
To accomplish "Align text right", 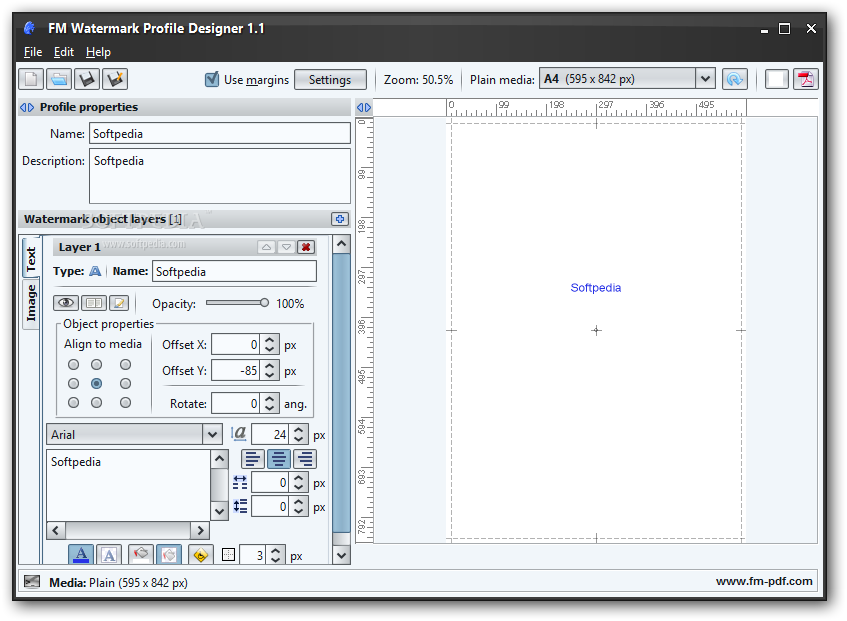I will [x=305, y=459].
